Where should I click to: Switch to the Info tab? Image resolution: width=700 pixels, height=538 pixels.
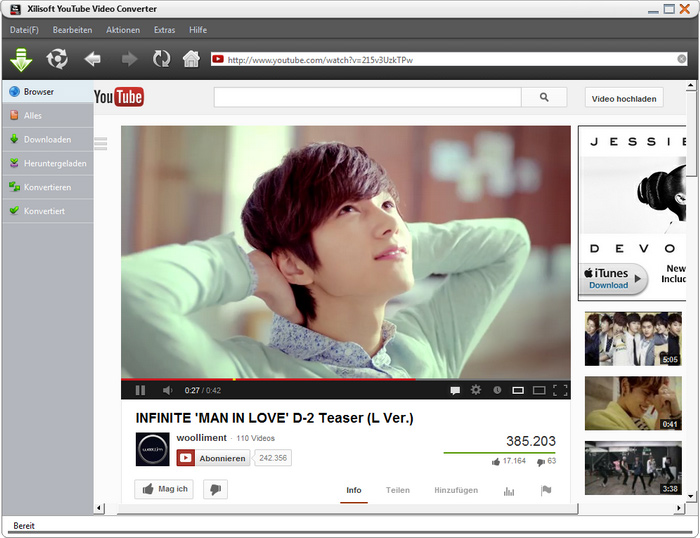[354, 491]
